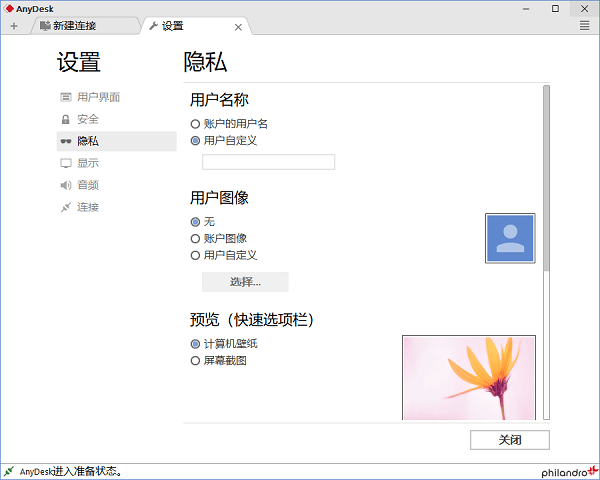The height and width of the screenshot is (480, 600).
Task: Click the 关闭 button
Action: (510, 440)
